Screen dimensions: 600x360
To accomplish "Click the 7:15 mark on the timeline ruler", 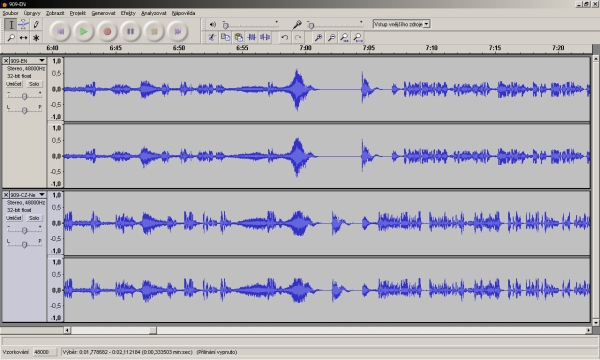I will click(x=495, y=48).
